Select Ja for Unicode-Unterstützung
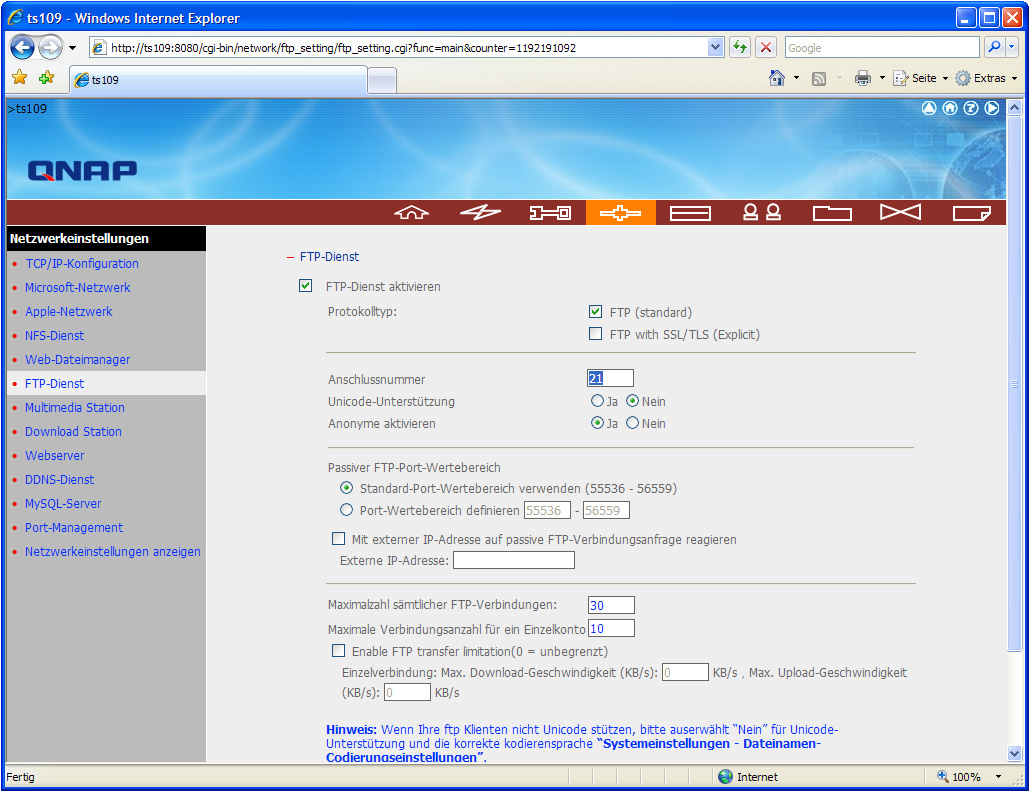The image size is (1030, 792). point(598,402)
